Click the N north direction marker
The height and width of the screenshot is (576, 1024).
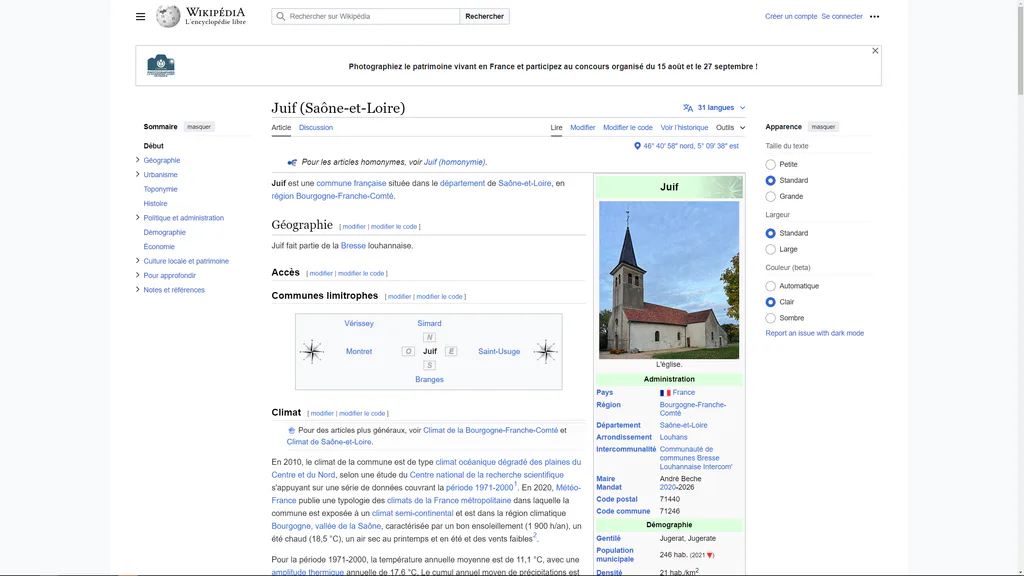tap(429, 337)
